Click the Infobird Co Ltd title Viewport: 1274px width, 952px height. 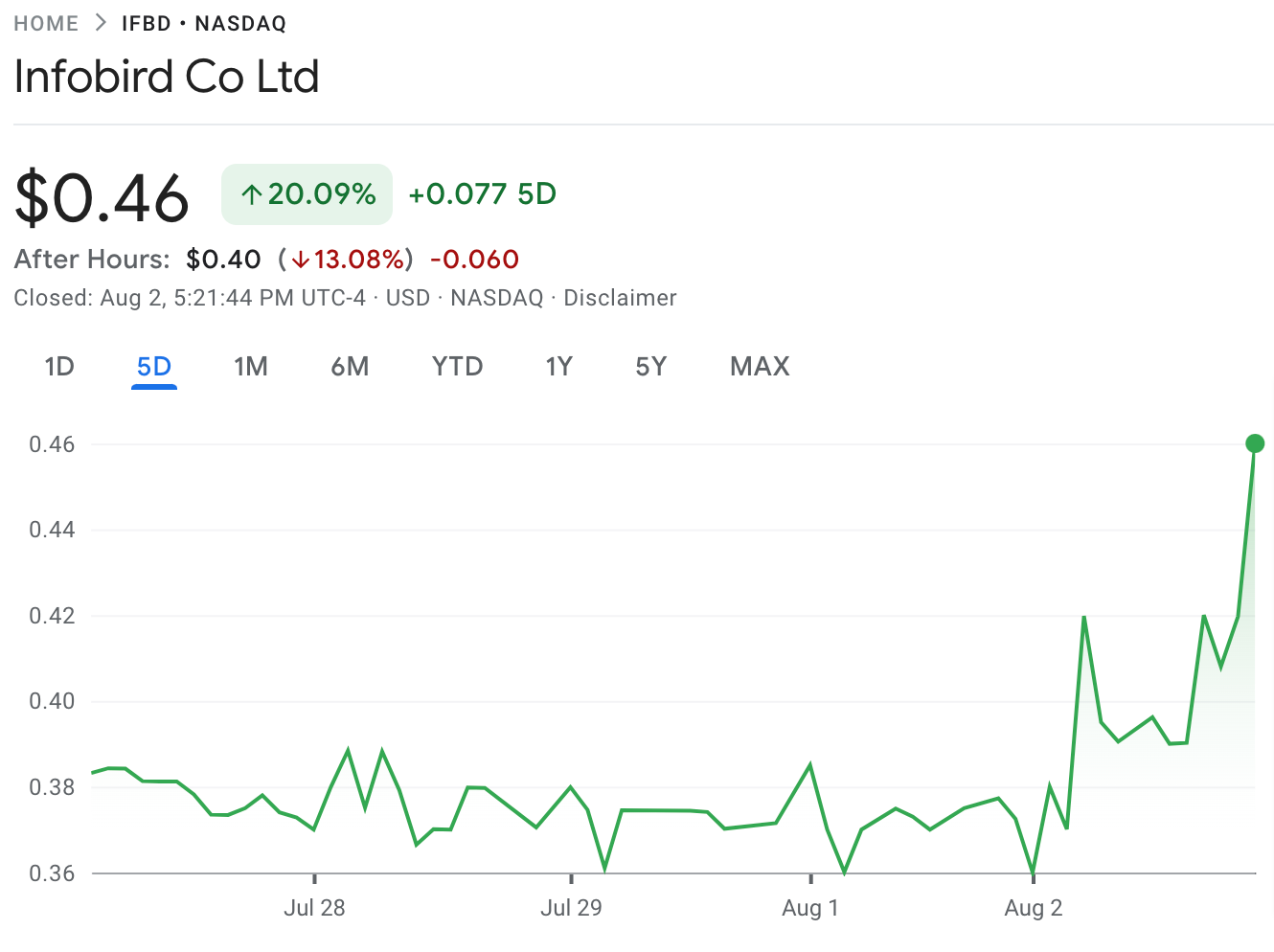166,77
